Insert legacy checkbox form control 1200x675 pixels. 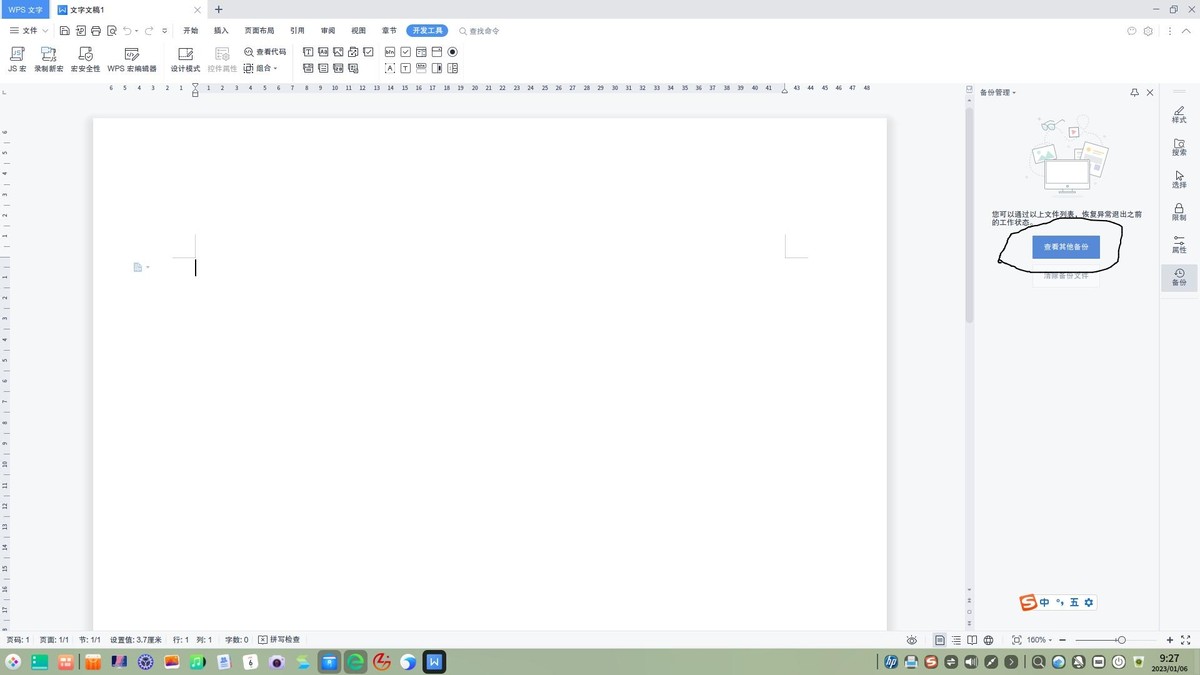tap(405, 51)
